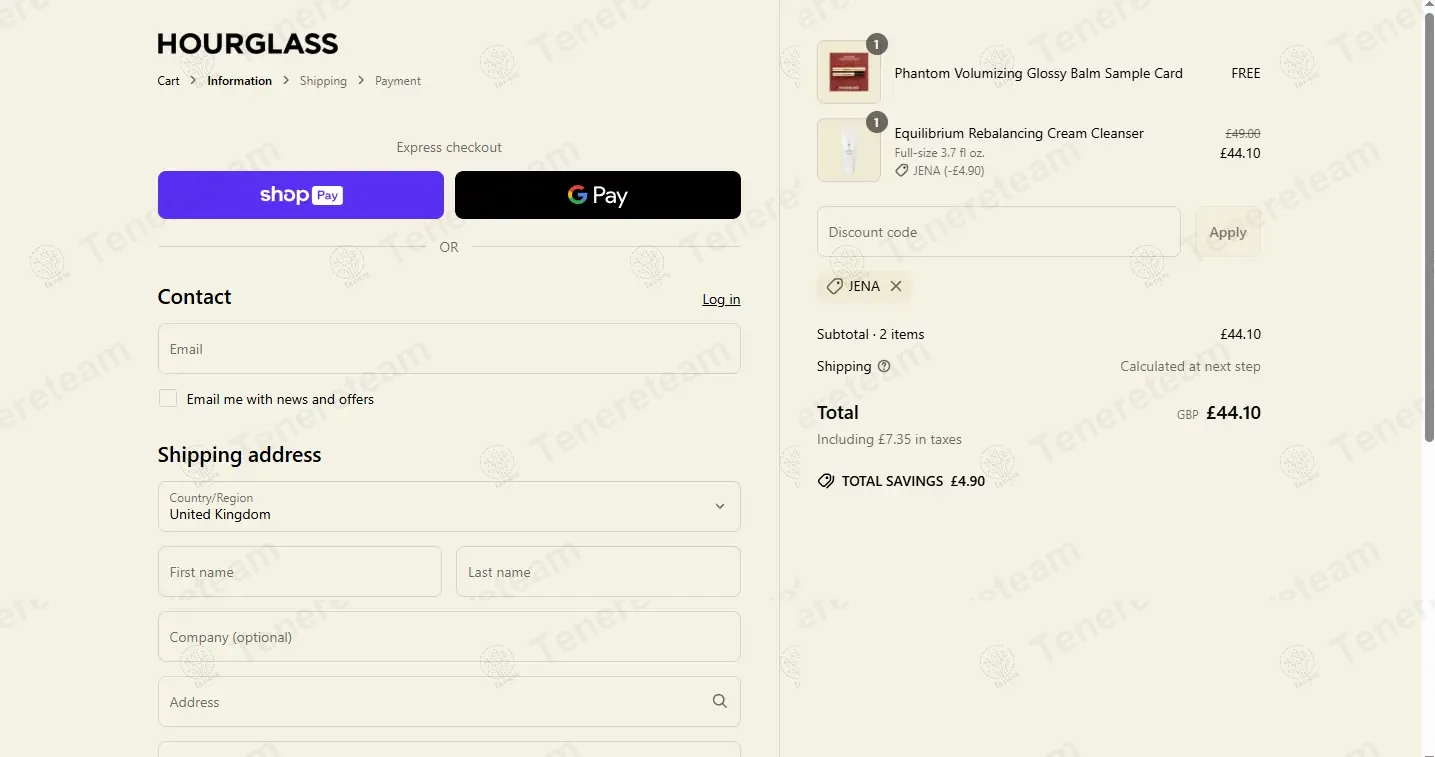Click the 'Subtotal · 2 items' label
The image size is (1435, 757).
tap(871, 334)
